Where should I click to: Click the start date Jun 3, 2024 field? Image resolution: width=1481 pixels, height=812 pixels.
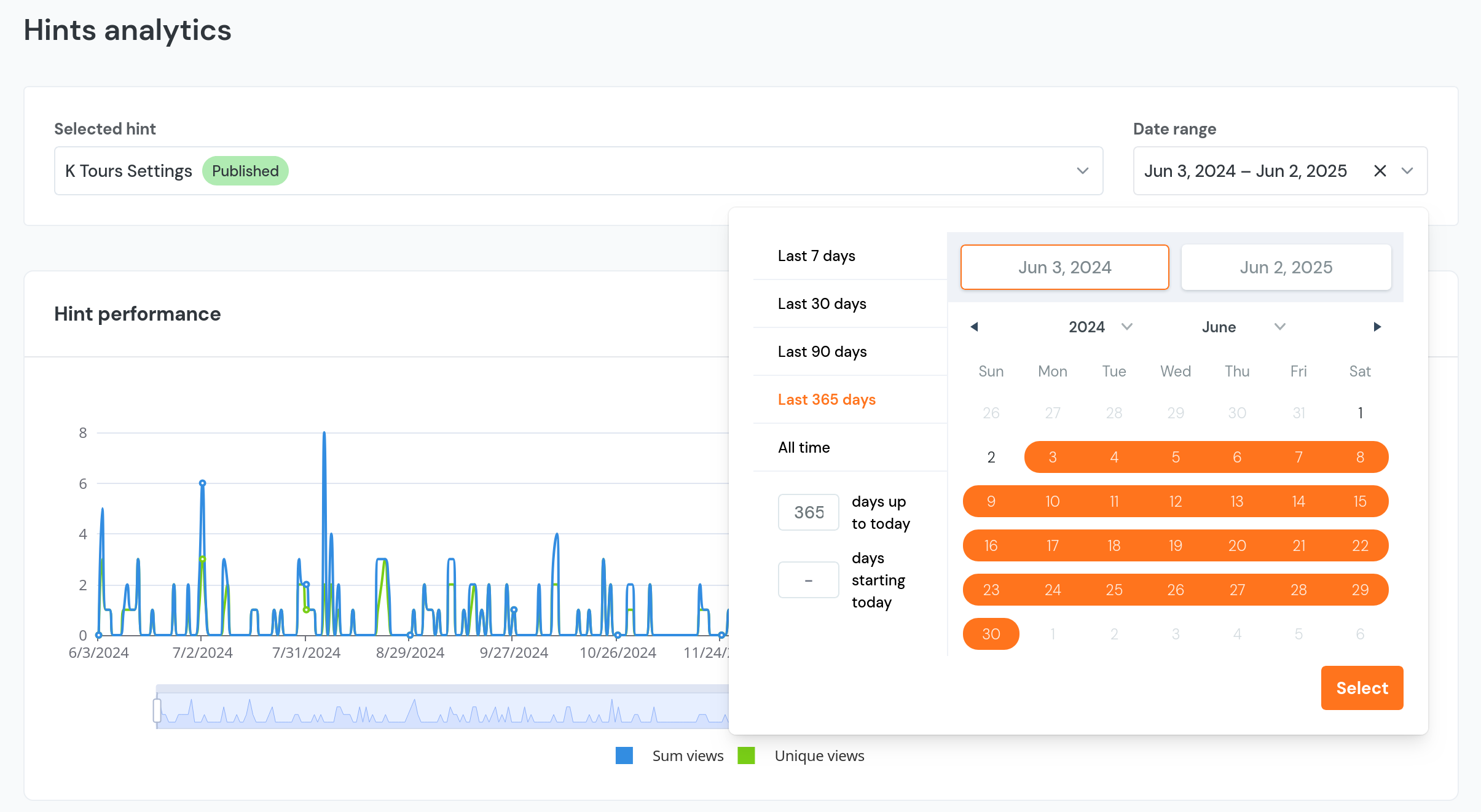pyautogui.click(x=1064, y=267)
